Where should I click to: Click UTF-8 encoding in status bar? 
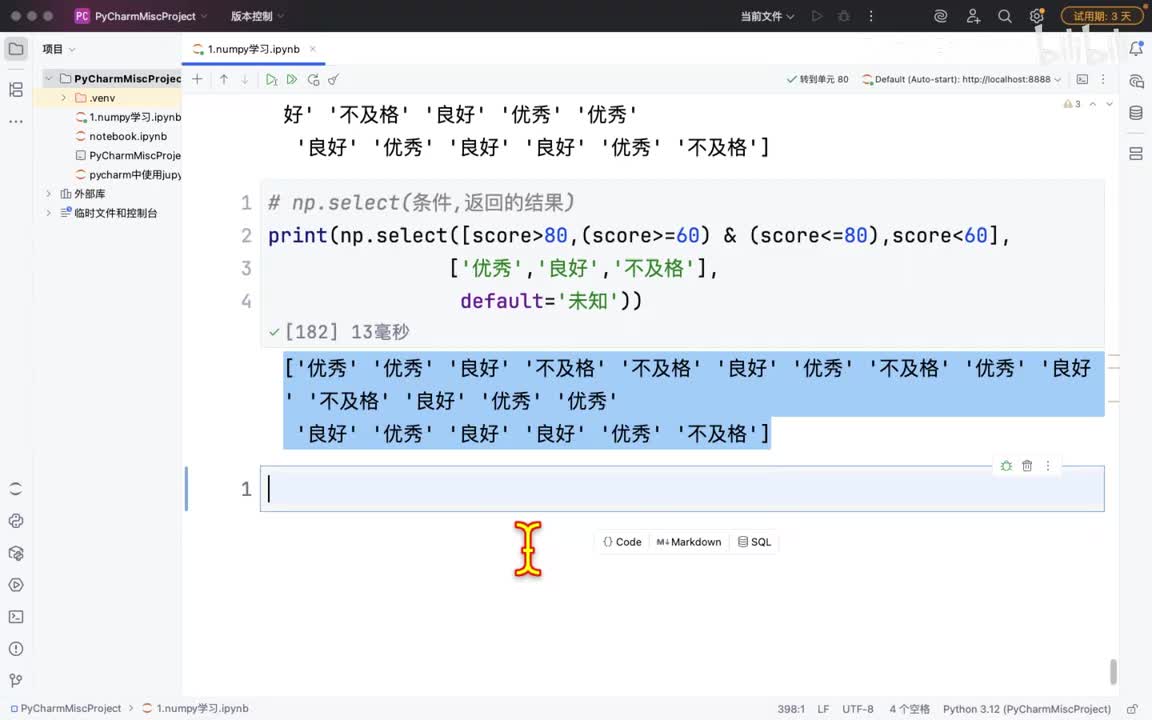pos(857,709)
